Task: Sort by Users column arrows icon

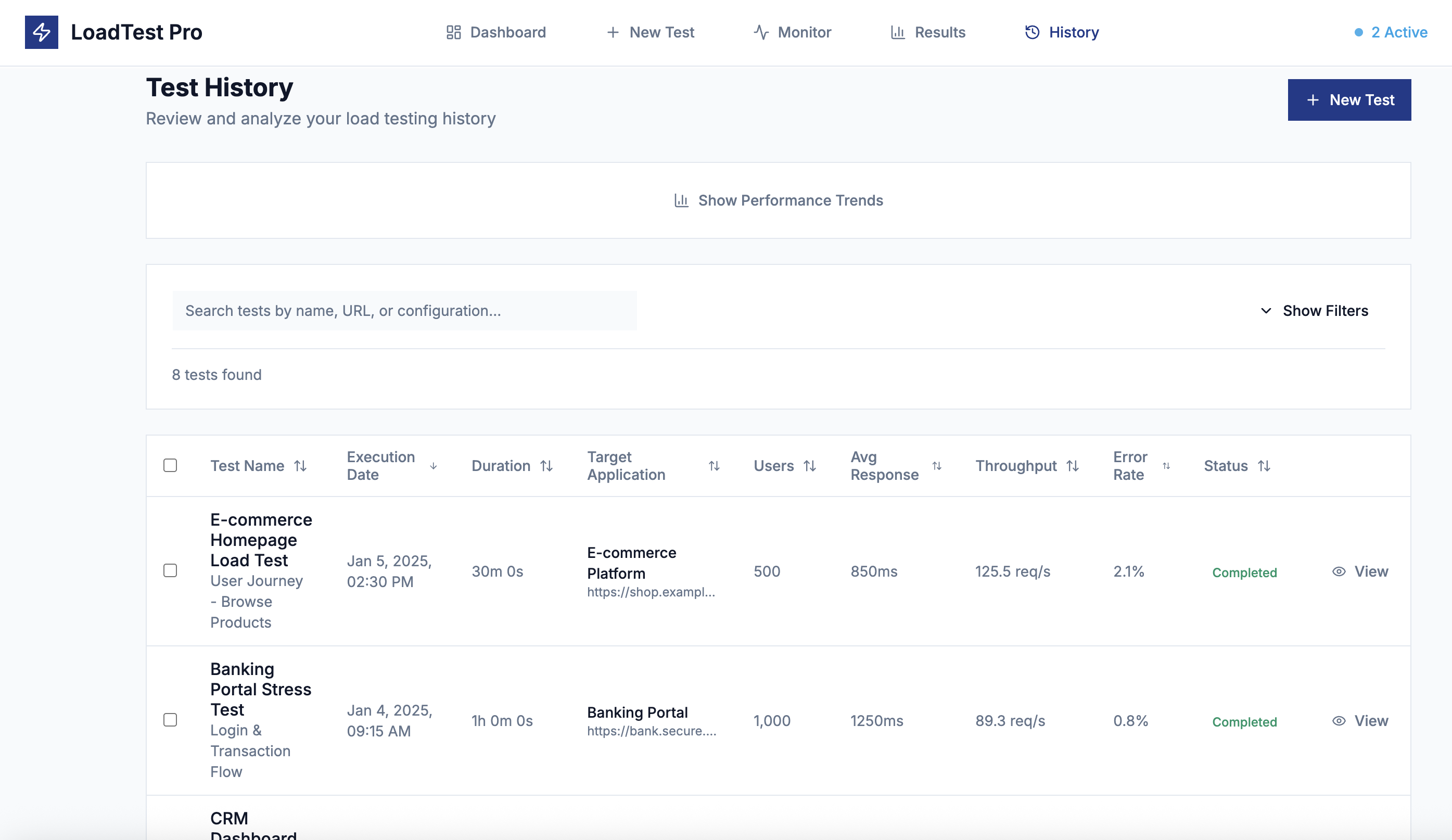Action: 810,465
